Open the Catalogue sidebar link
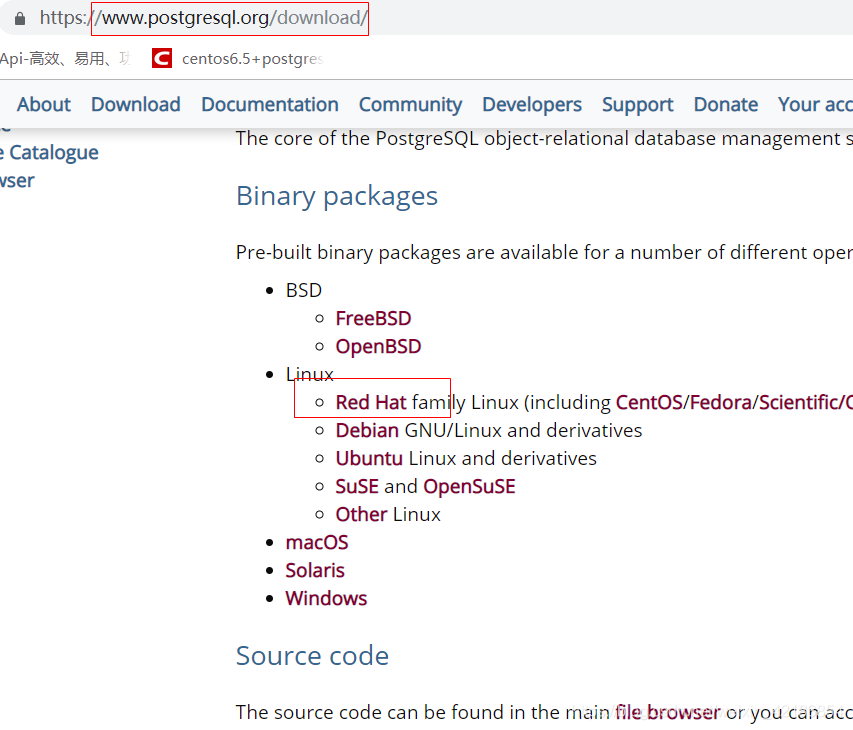 50,153
